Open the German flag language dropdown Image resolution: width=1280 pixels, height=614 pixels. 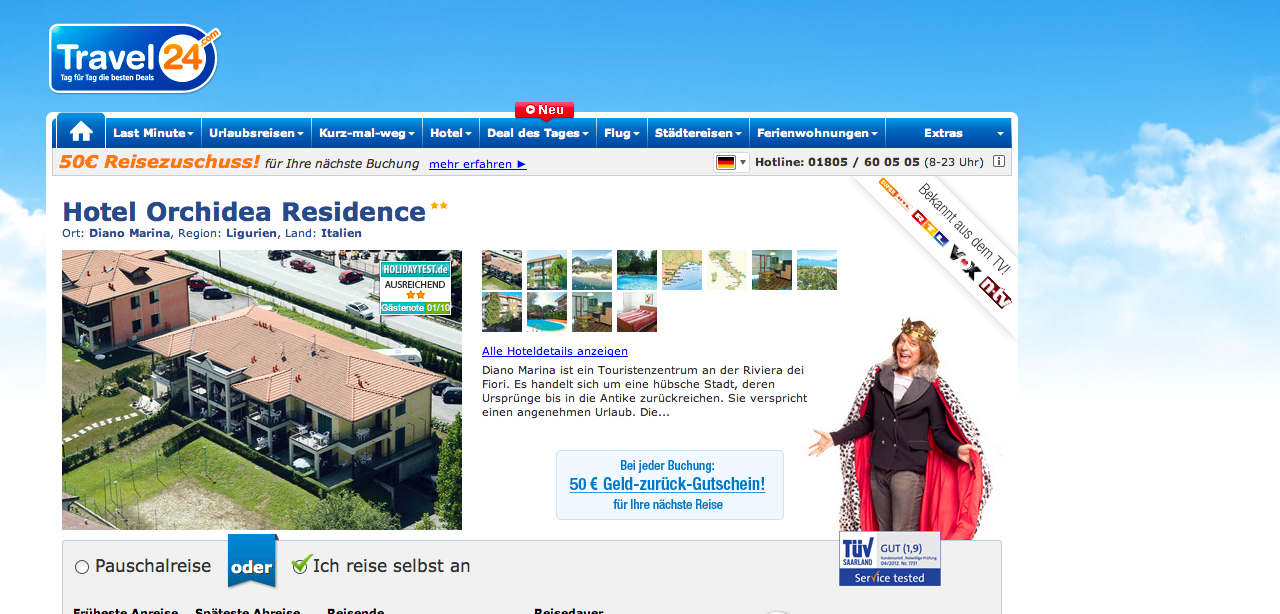731,162
